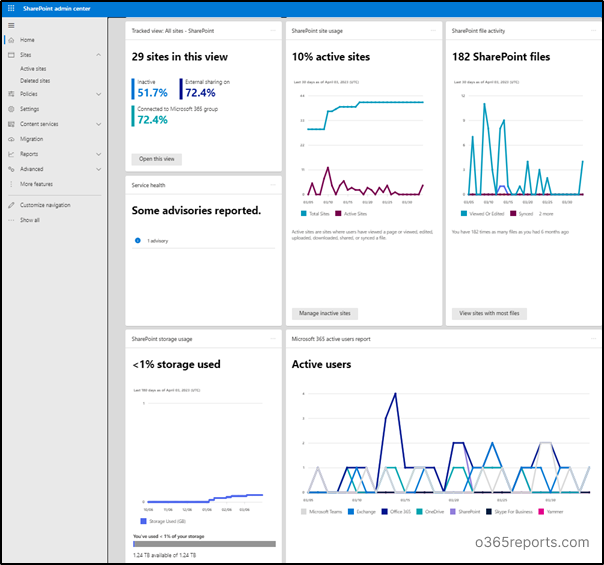Click the Reports chart icon
This screenshot has width=604, height=565.
tap(11, 154)
